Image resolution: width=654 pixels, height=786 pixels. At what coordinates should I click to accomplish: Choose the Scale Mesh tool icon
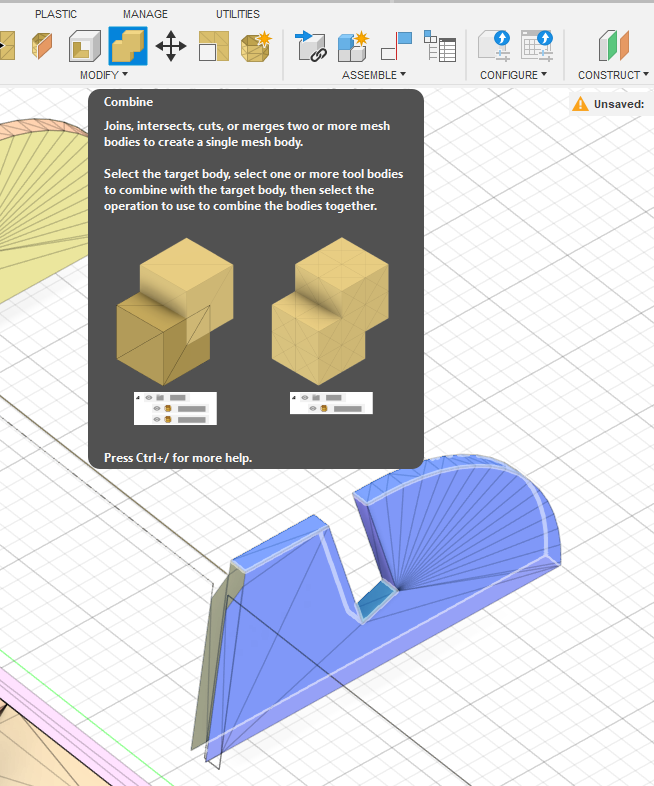214,46
